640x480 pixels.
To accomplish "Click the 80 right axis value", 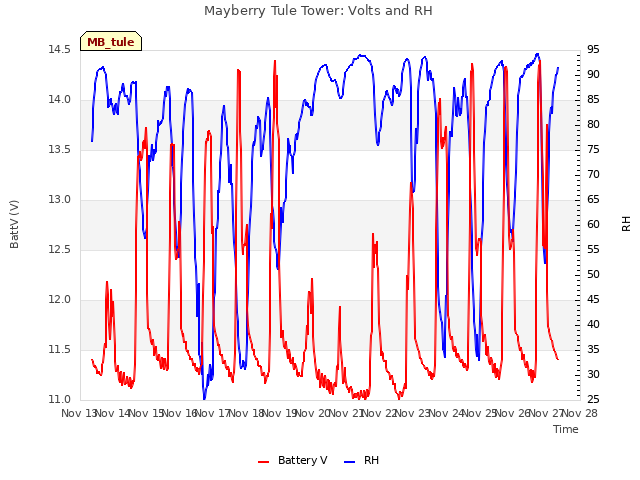I will click(593, 124).
